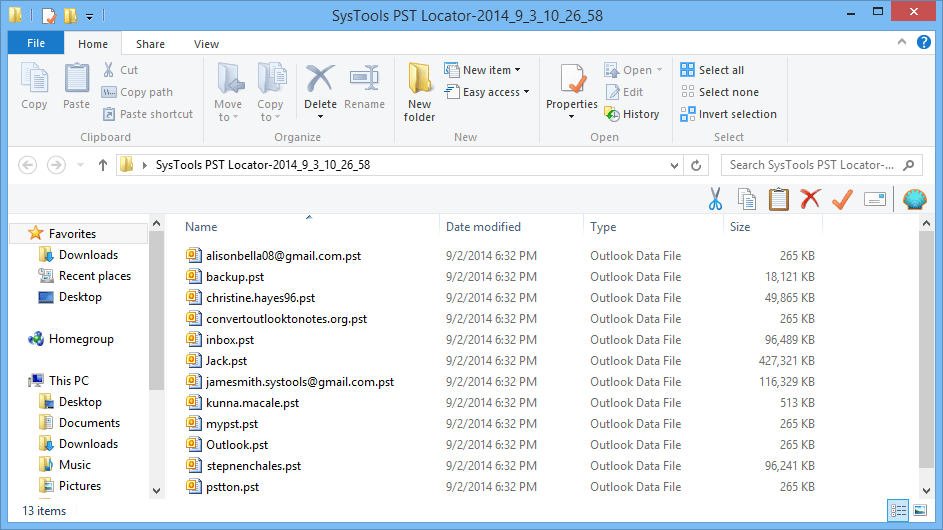The width and height of the screenshot is (943, 530).
Task: Click Copy path in the ribbon
Action: tap(137, 92)
